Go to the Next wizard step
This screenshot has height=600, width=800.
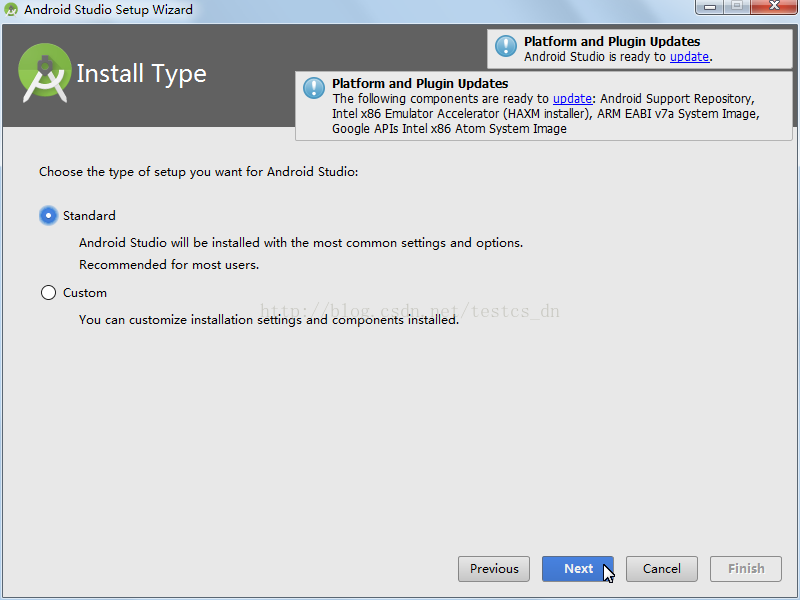tap(578, 569)
